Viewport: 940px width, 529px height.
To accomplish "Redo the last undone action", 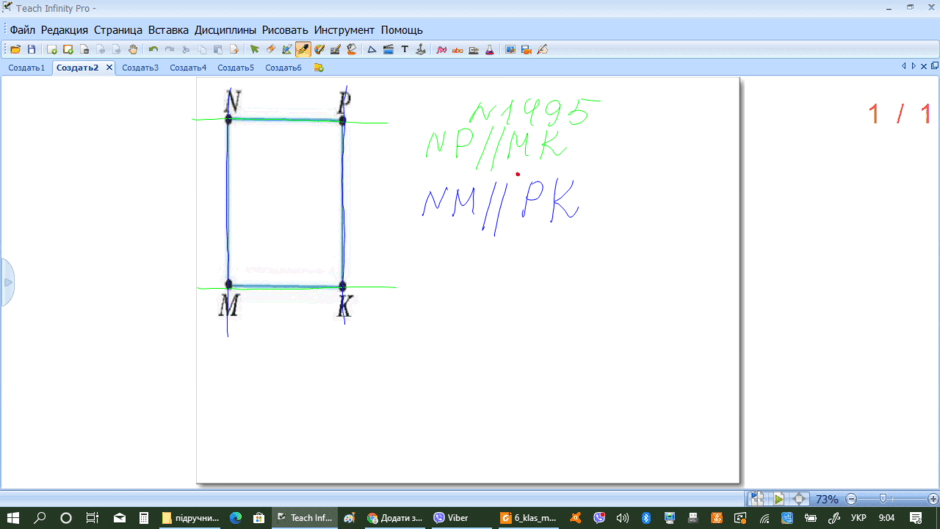I will (170, 50).
